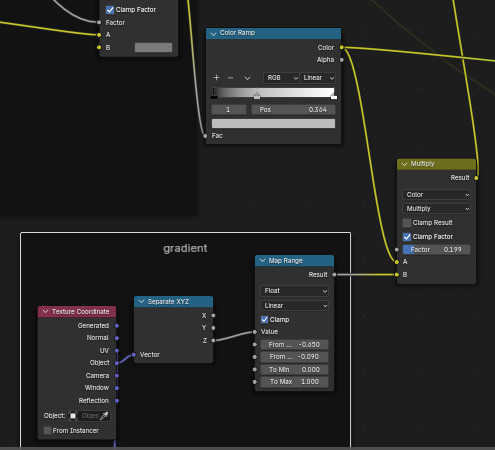This screenshot has width=495, height=450.
Task: Click the Normal output socket
Action: click(117, 338)
